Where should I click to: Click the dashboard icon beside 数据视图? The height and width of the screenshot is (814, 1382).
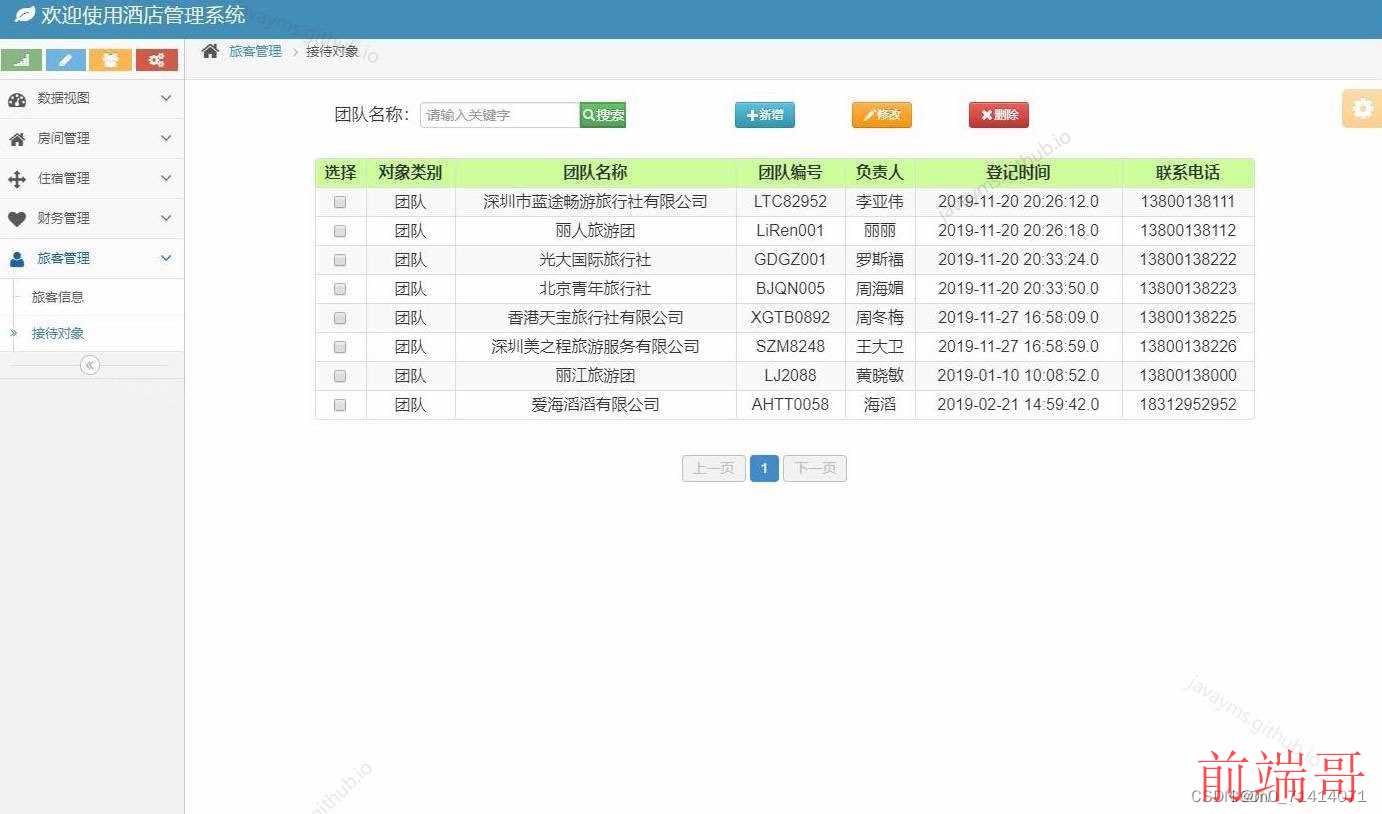click(17, 99)
